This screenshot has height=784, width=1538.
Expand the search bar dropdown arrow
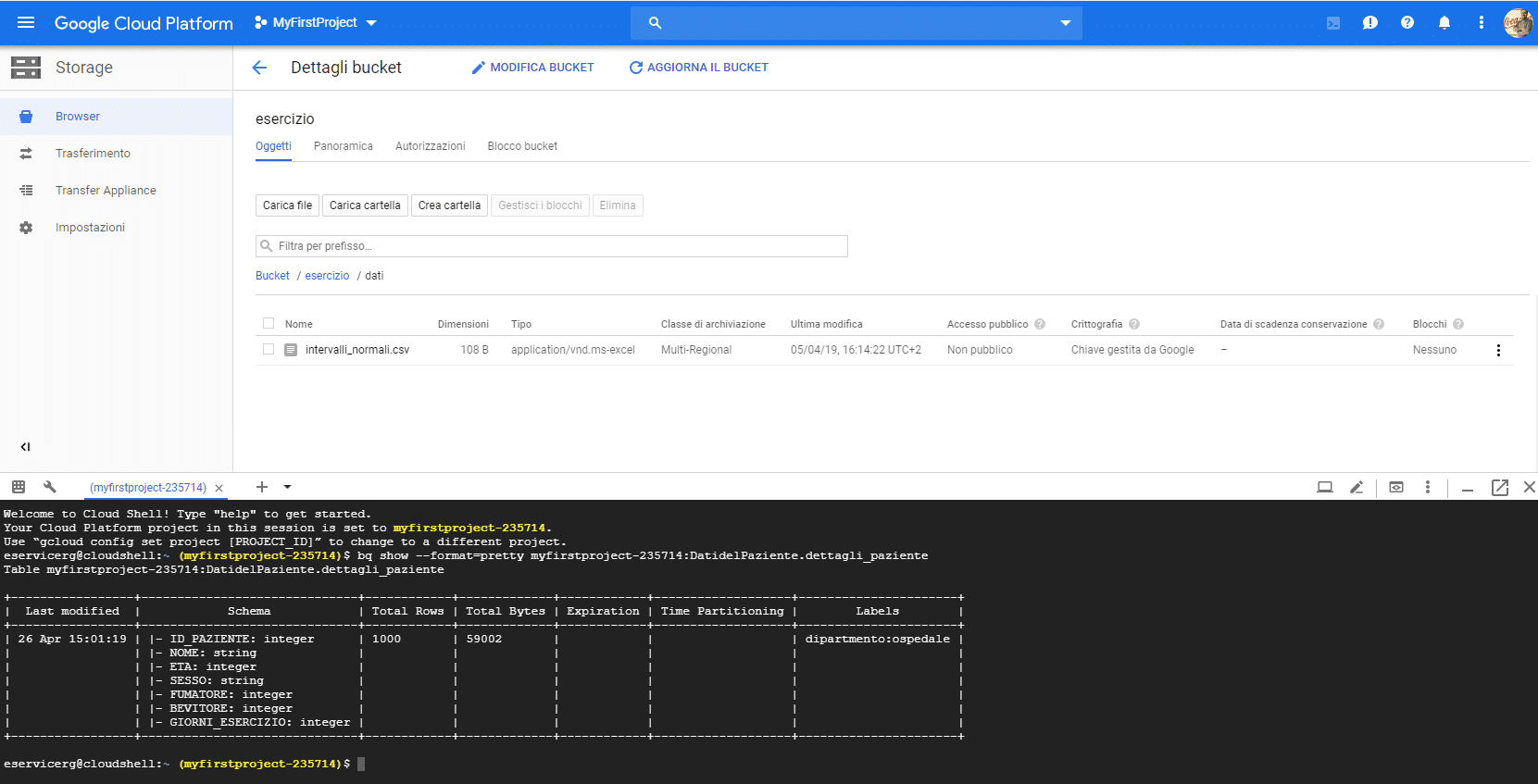coord(1066,23)
